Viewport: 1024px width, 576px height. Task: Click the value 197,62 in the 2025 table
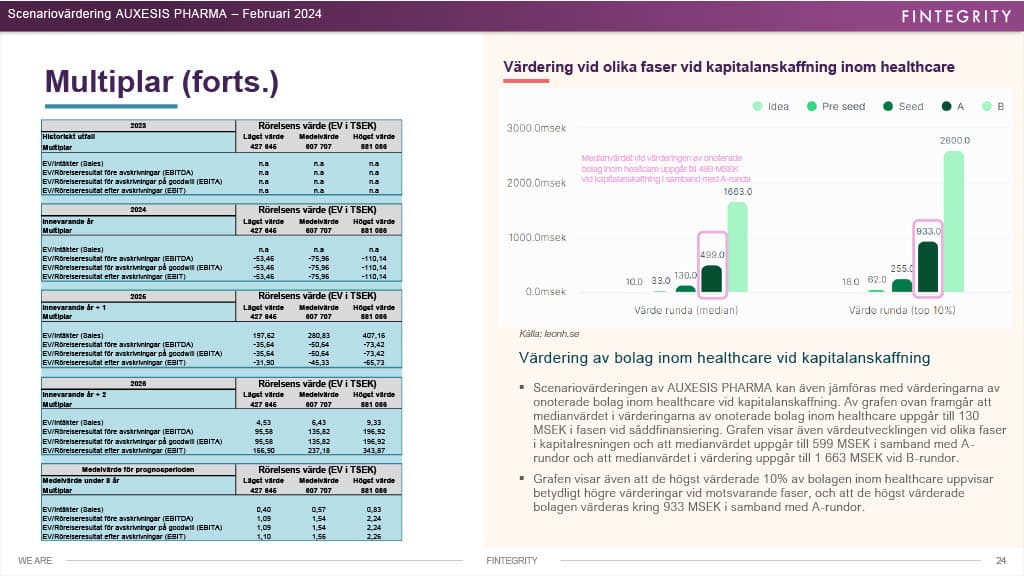coord(264,336)
